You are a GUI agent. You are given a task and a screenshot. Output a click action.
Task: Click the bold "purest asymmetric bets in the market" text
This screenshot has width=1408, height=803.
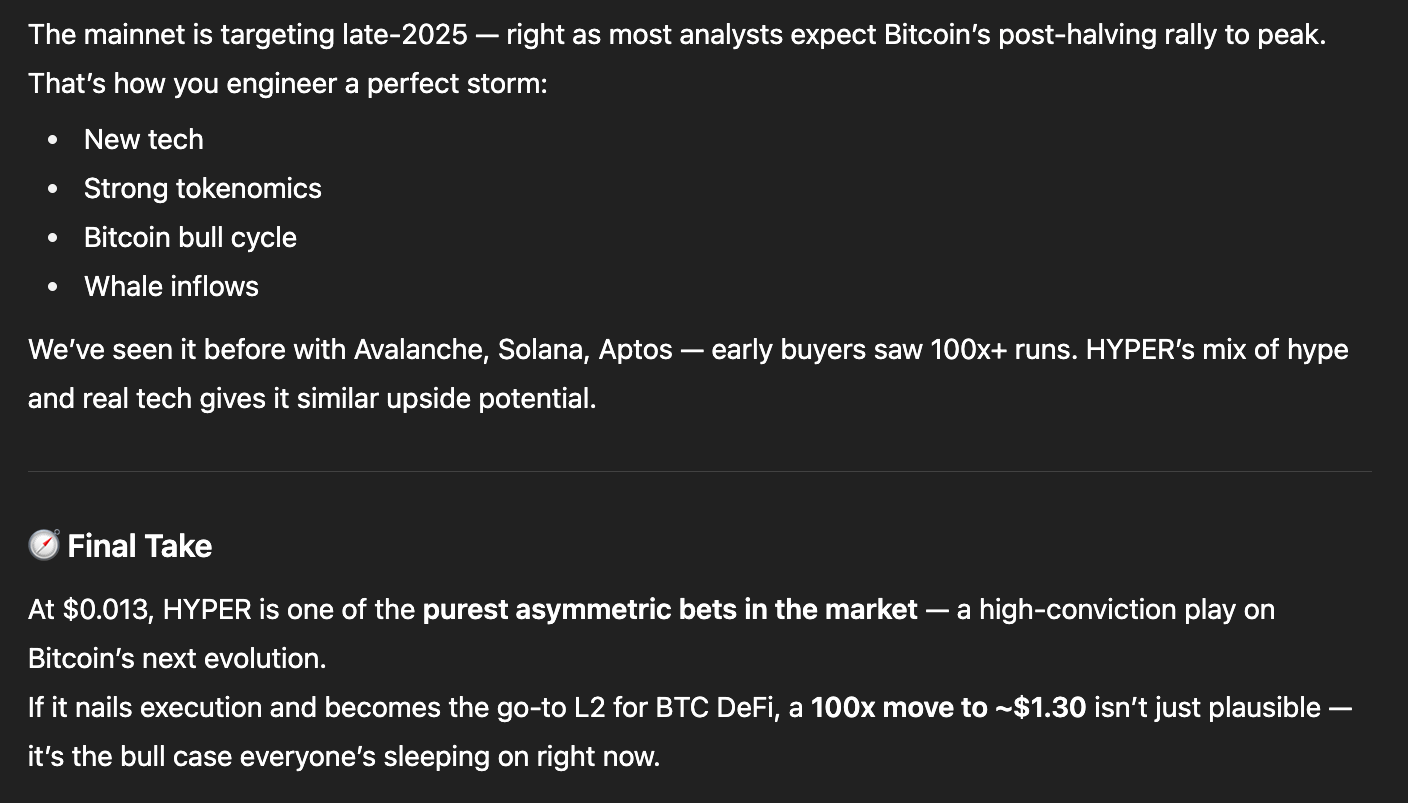click(x=669, y=609)
